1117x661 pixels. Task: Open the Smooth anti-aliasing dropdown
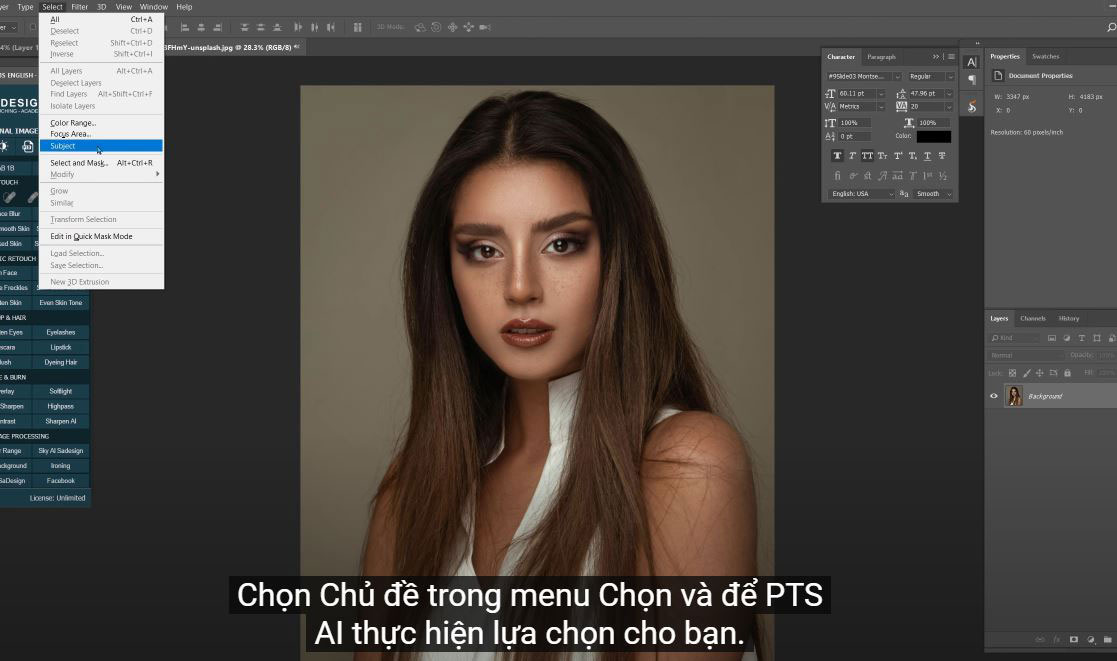coord(933,194)
